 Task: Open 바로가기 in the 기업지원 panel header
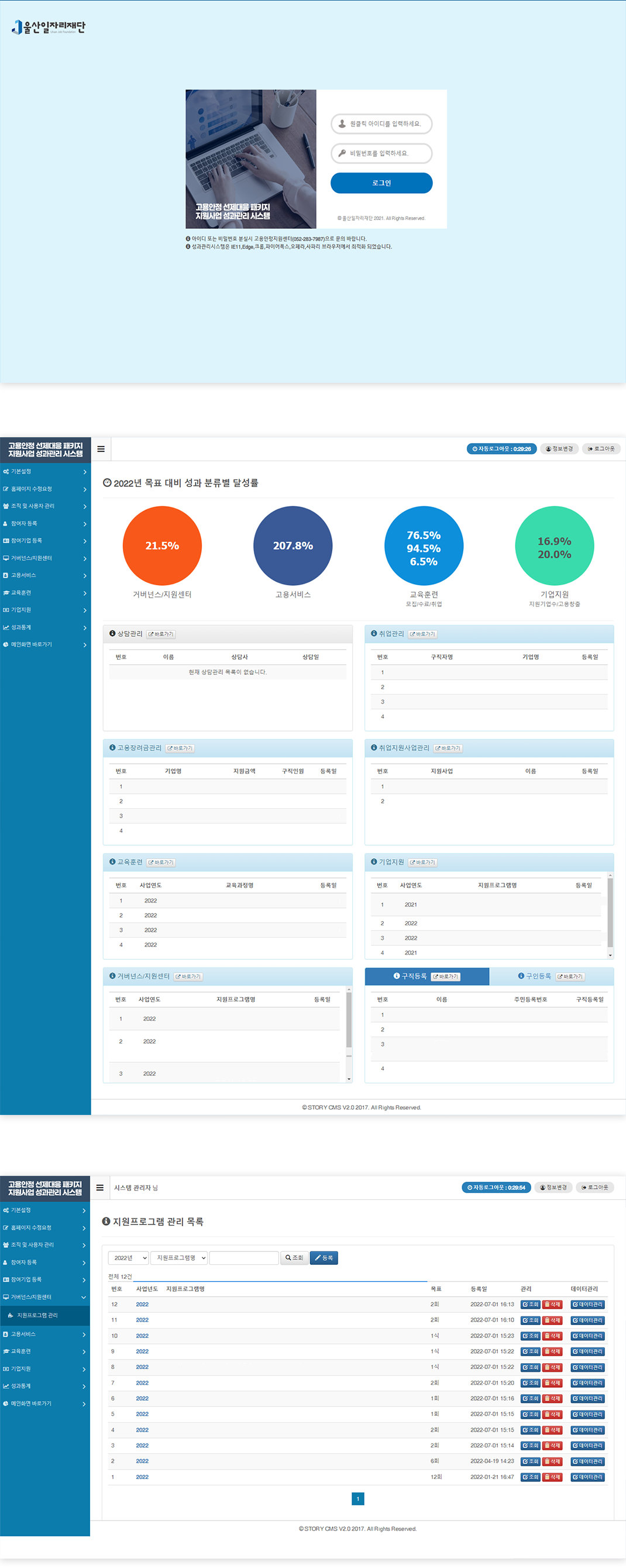point(423,862)
